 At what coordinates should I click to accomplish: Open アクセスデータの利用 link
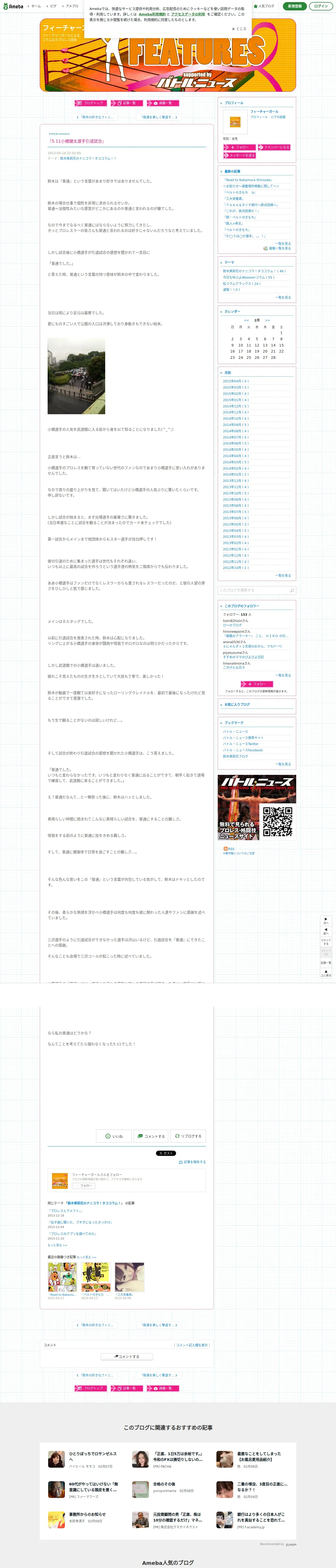click(188, 14)
